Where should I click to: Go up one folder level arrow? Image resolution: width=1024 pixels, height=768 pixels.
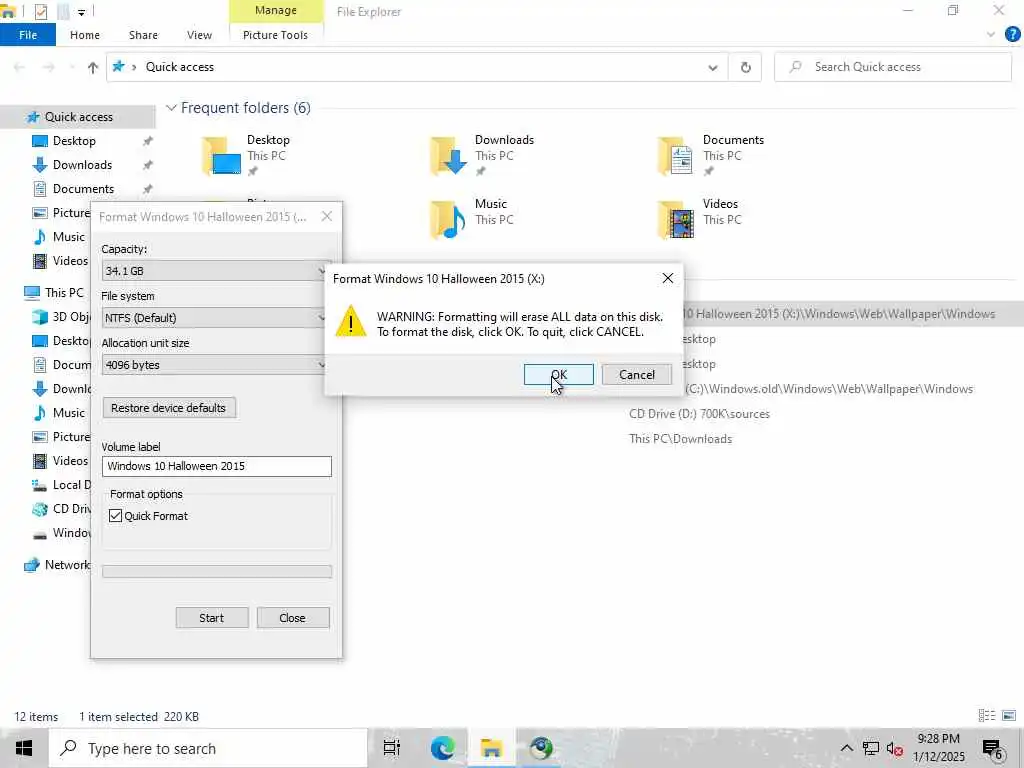(x=93, y=67)
